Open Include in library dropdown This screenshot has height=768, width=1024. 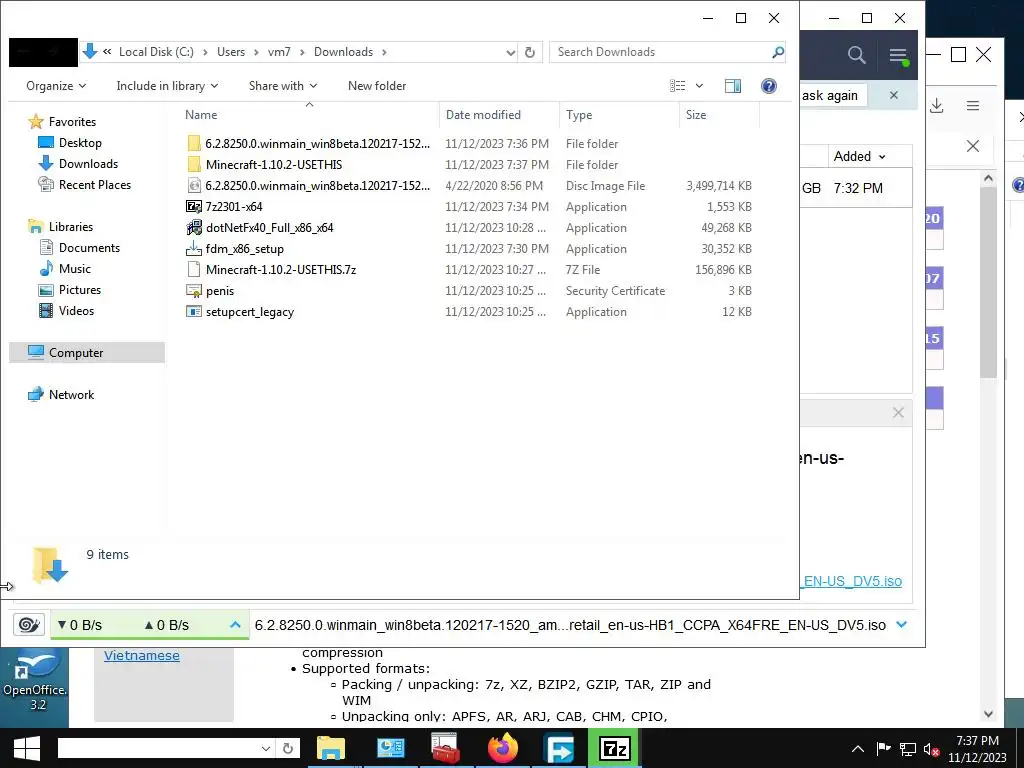coord(167,86)
